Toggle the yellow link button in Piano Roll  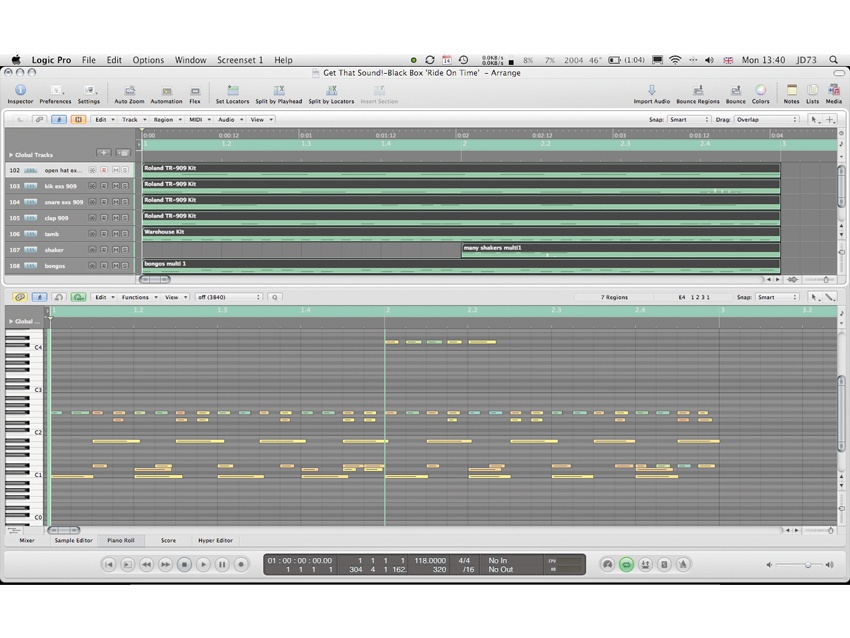click(x=20, y=297)
